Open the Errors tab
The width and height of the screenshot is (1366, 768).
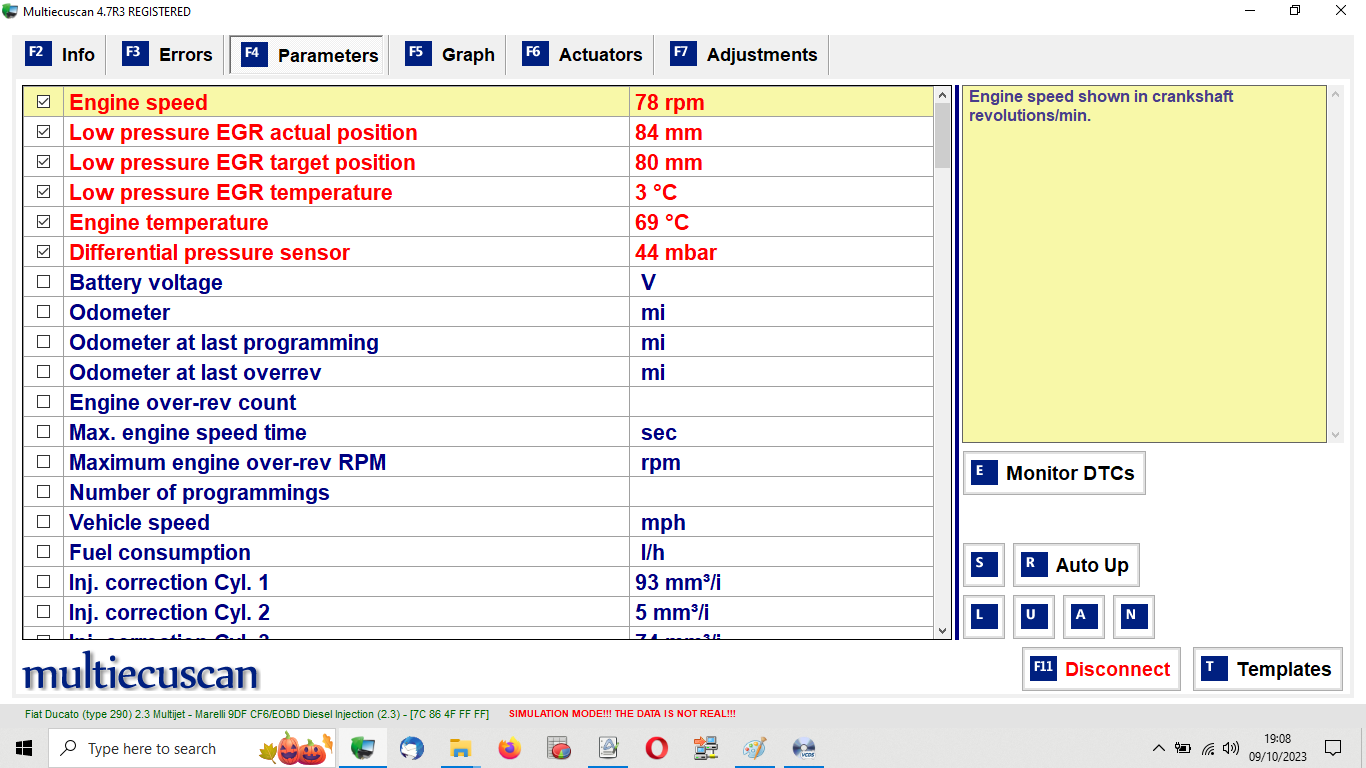coord(167,55)
